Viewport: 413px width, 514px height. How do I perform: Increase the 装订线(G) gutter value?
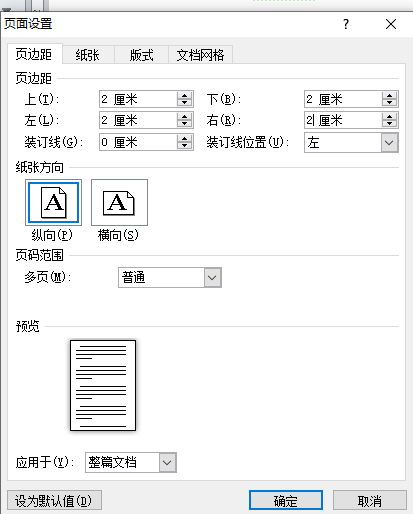[x=184, y=139]
